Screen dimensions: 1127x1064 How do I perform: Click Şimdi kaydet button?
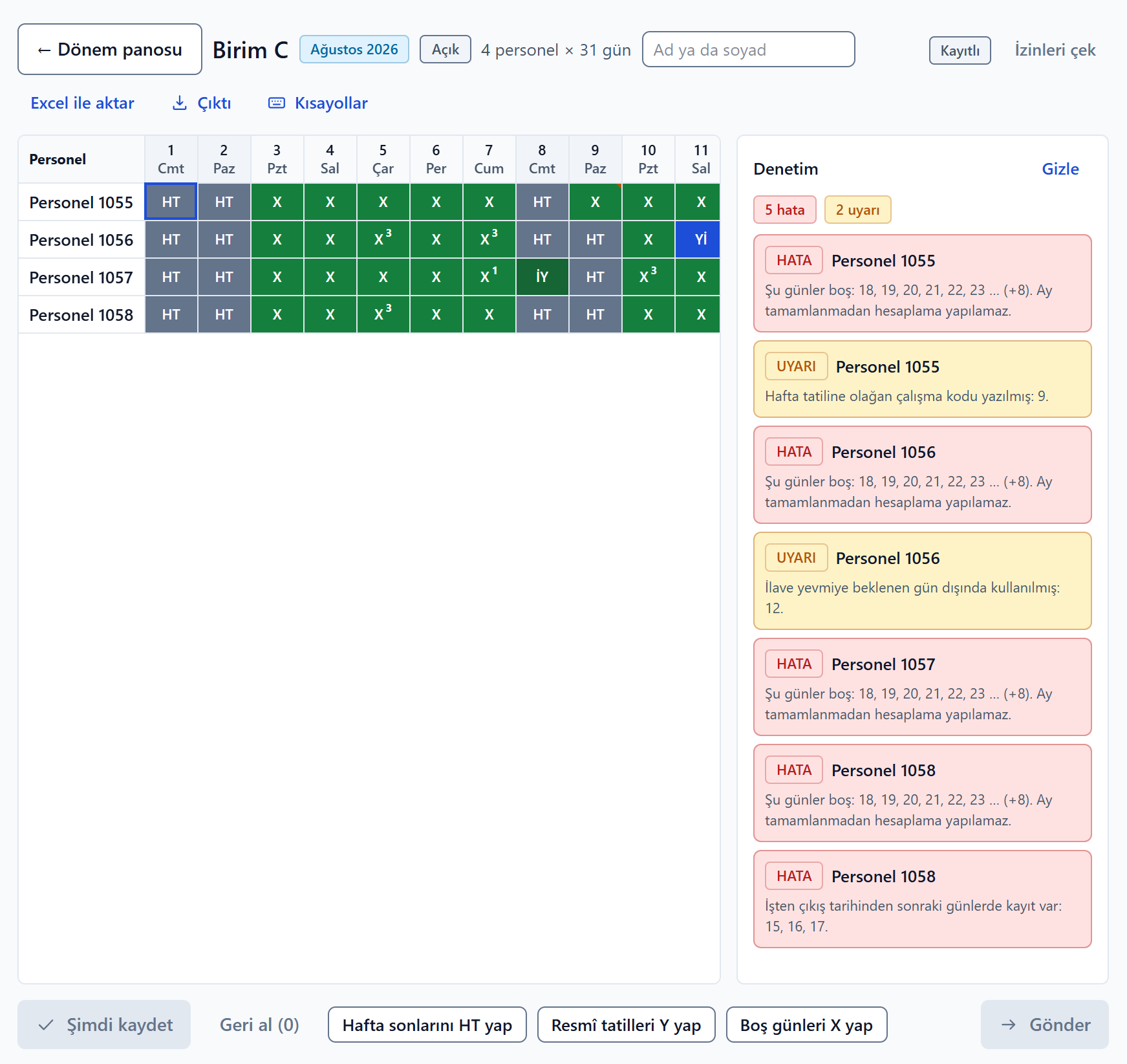click(x=104, y=1025)
